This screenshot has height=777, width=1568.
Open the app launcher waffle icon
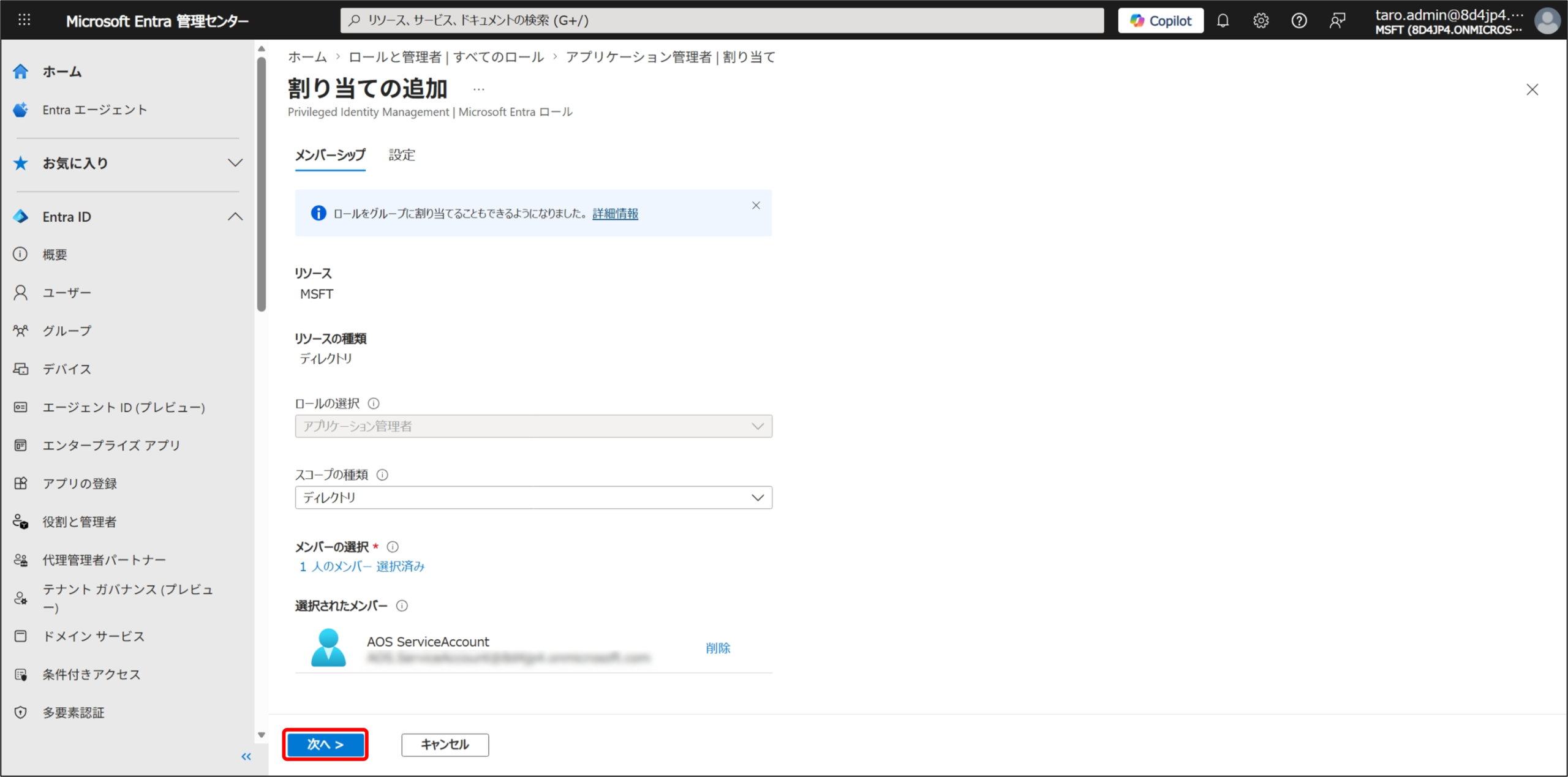click(x=24, y=20)
